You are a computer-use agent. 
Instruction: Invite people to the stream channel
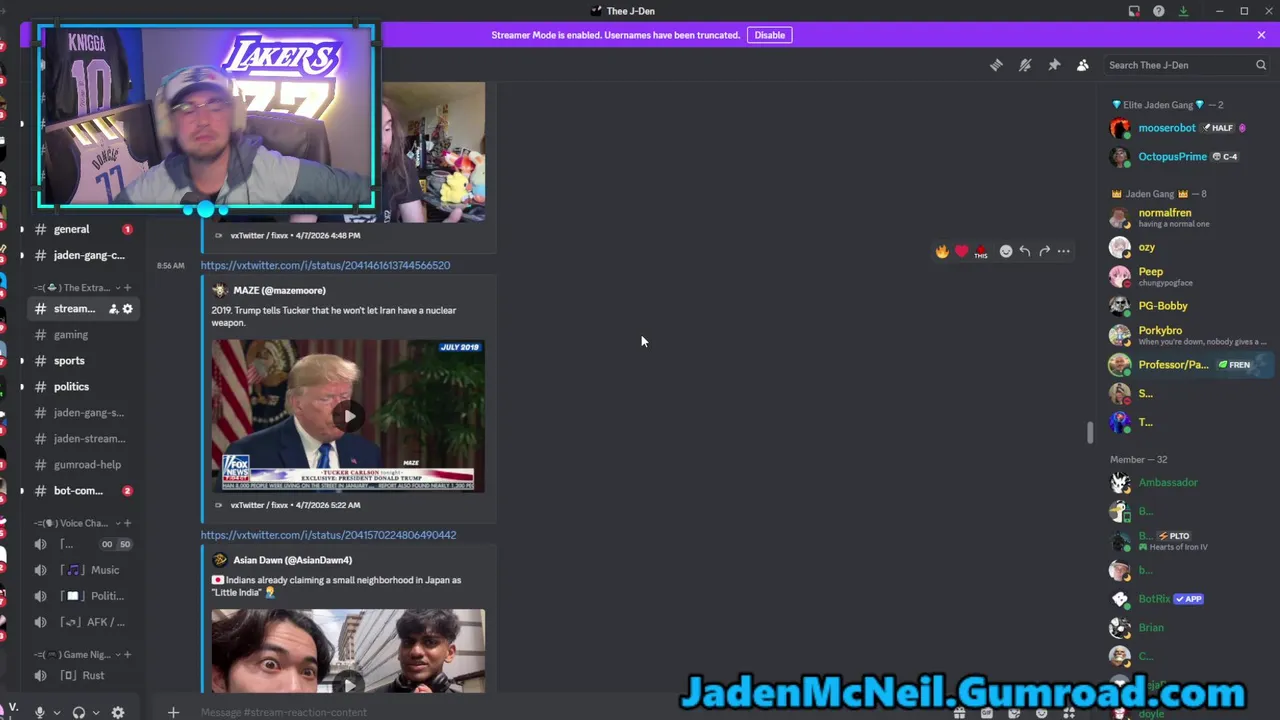coord(113,309)
